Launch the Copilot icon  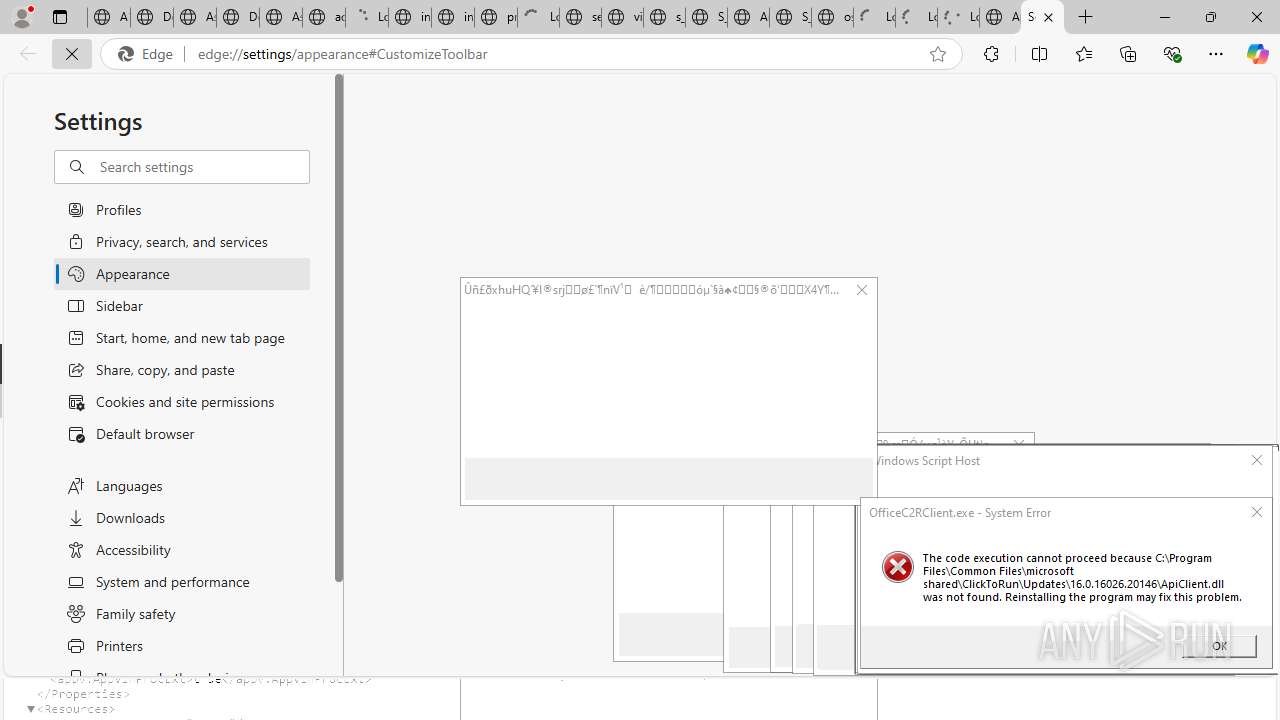click(1257, 54)
